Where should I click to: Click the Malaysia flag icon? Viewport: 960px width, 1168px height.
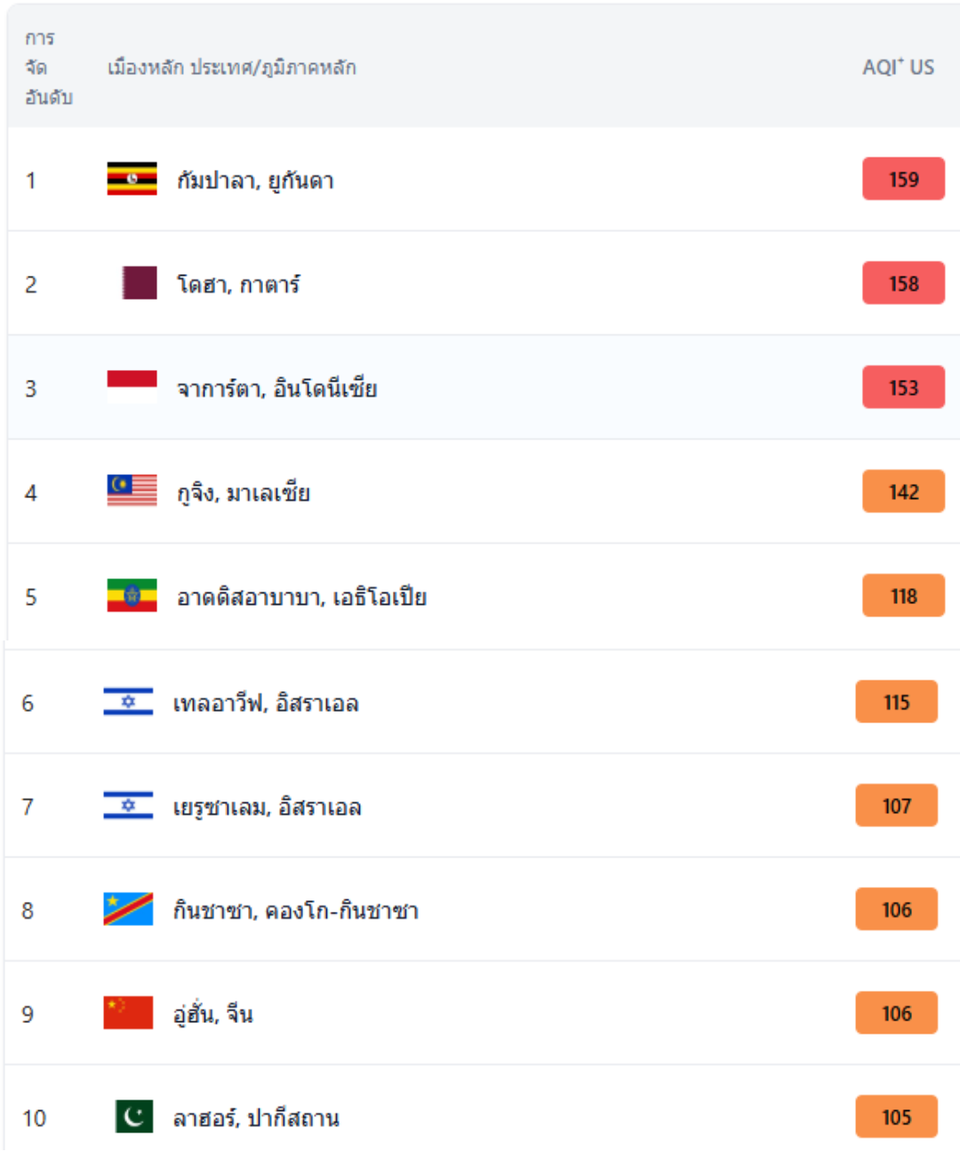[132, 491]
